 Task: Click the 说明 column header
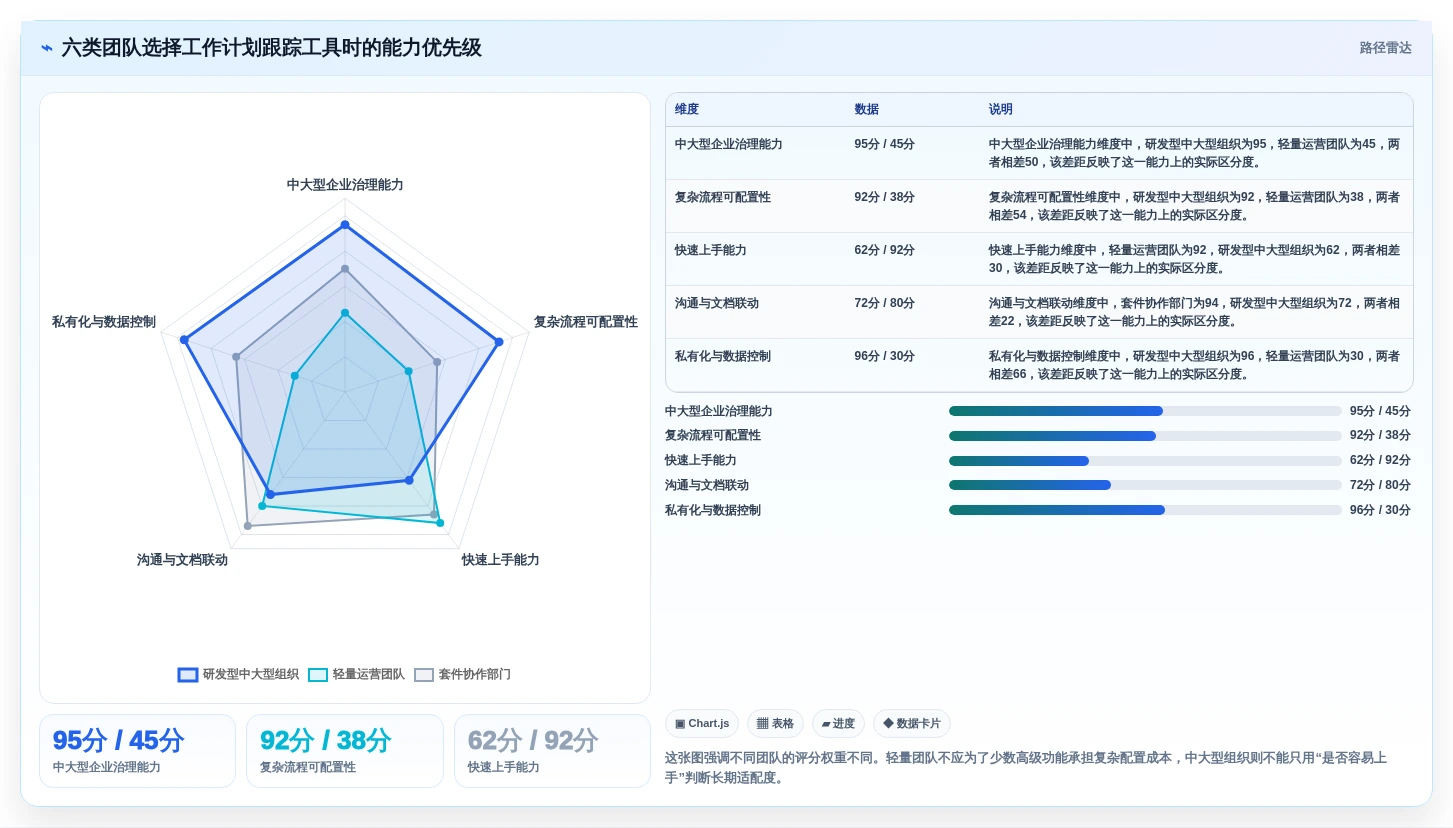[x=1001, y=110]
